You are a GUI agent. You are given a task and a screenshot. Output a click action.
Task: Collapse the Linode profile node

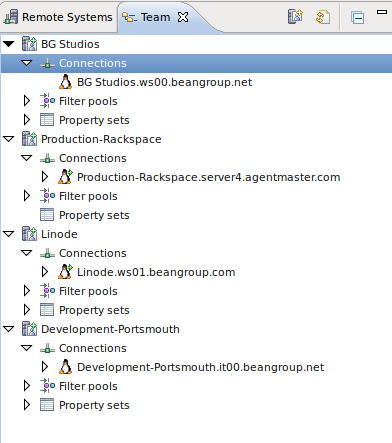[x=9, y=234]
